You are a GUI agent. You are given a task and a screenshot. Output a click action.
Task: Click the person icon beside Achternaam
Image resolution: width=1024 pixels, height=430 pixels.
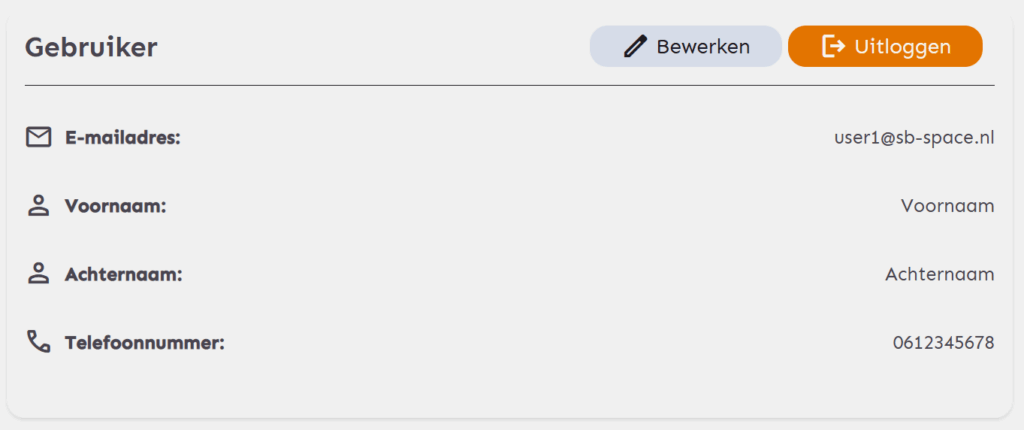click(x=39, y=274)
